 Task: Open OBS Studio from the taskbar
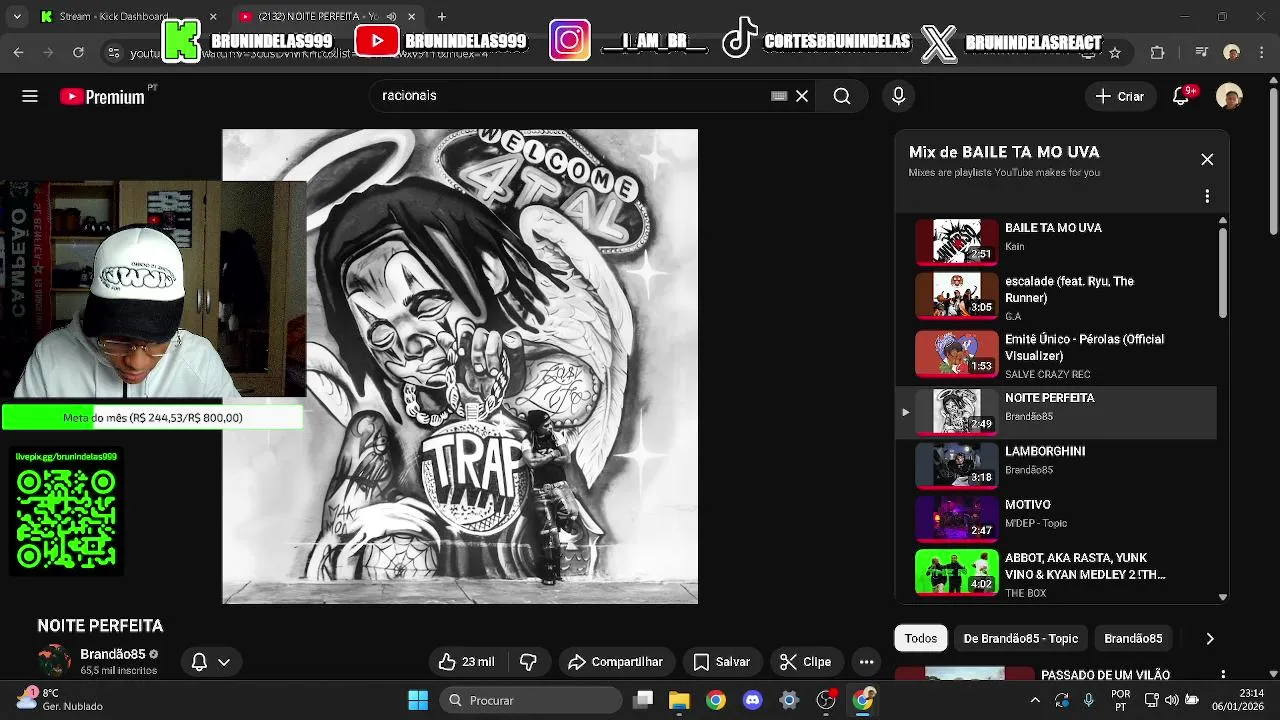826,700
